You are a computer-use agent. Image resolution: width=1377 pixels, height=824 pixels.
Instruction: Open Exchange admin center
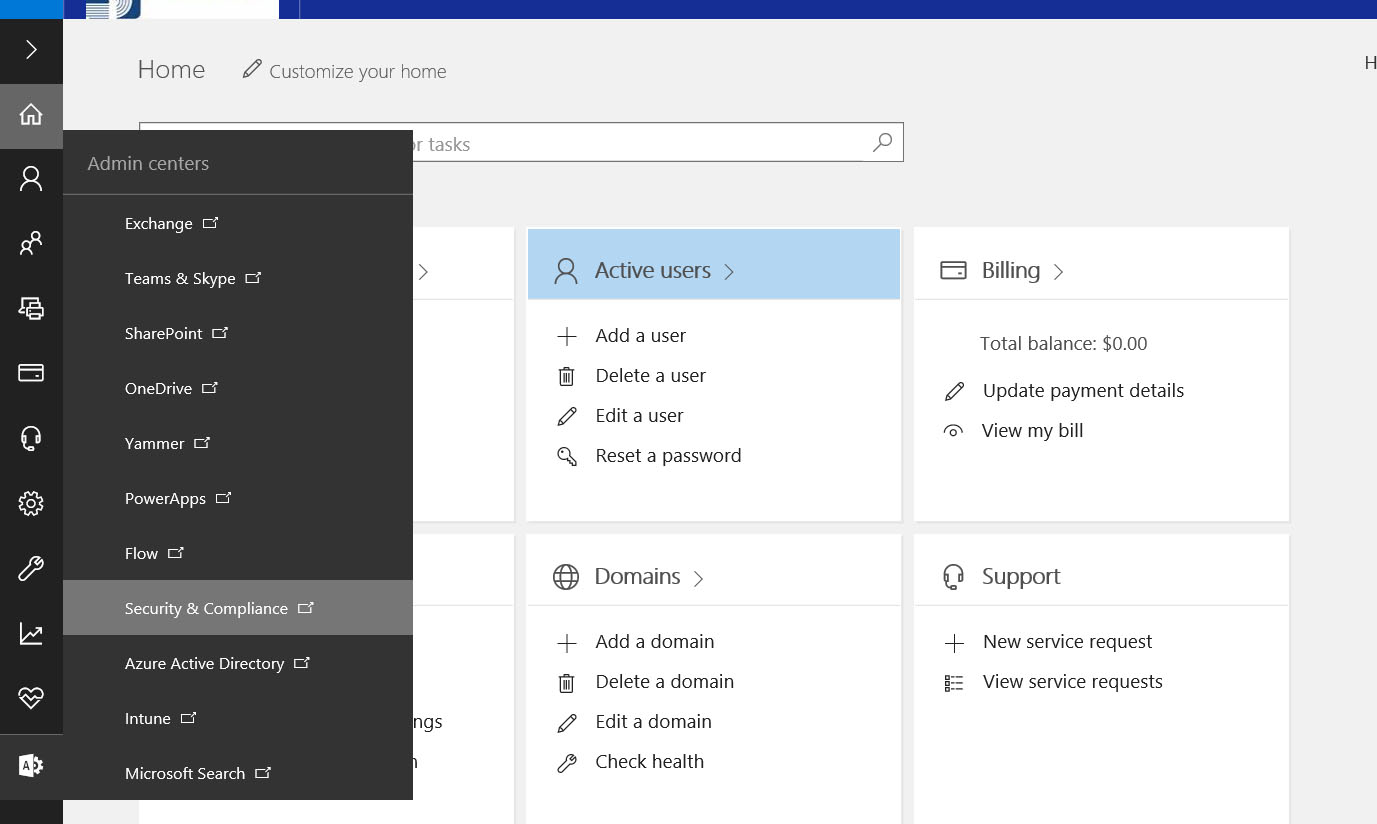point(238,223)
